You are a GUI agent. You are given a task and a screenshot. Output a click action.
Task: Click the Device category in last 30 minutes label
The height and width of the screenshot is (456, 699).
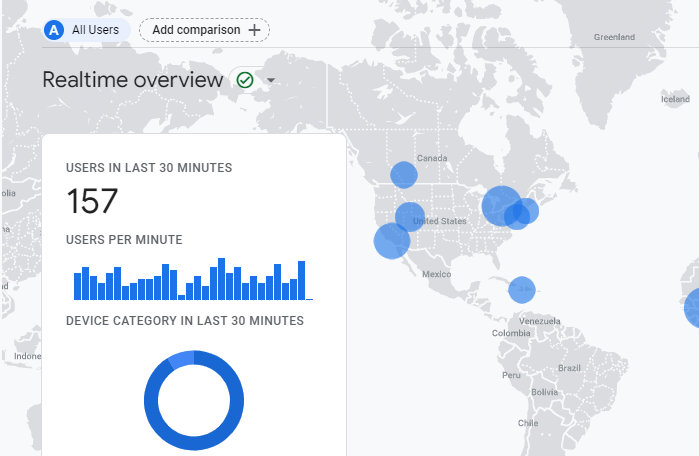tap(185, 320)
